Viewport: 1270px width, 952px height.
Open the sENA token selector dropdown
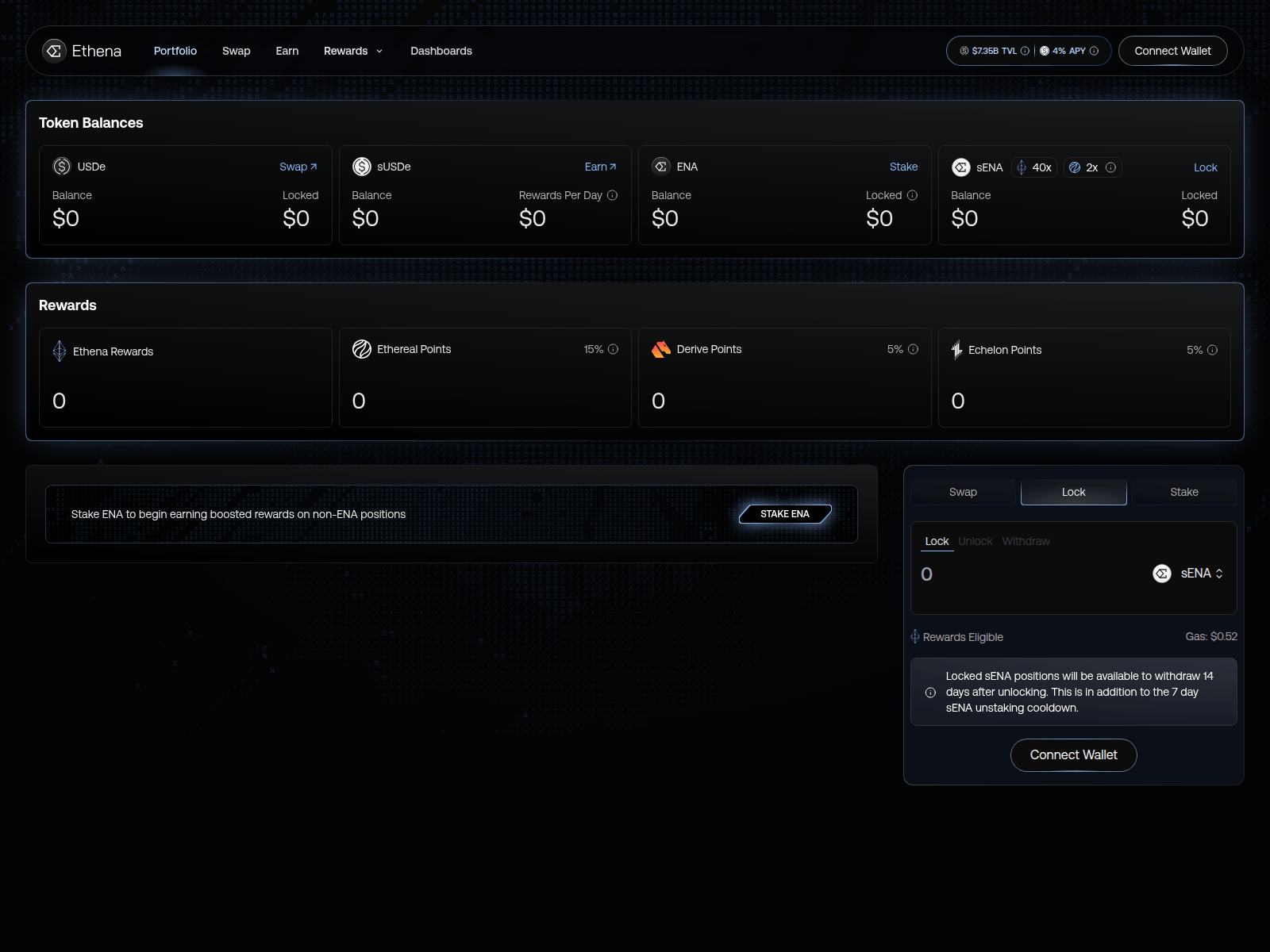(1189, 574)
